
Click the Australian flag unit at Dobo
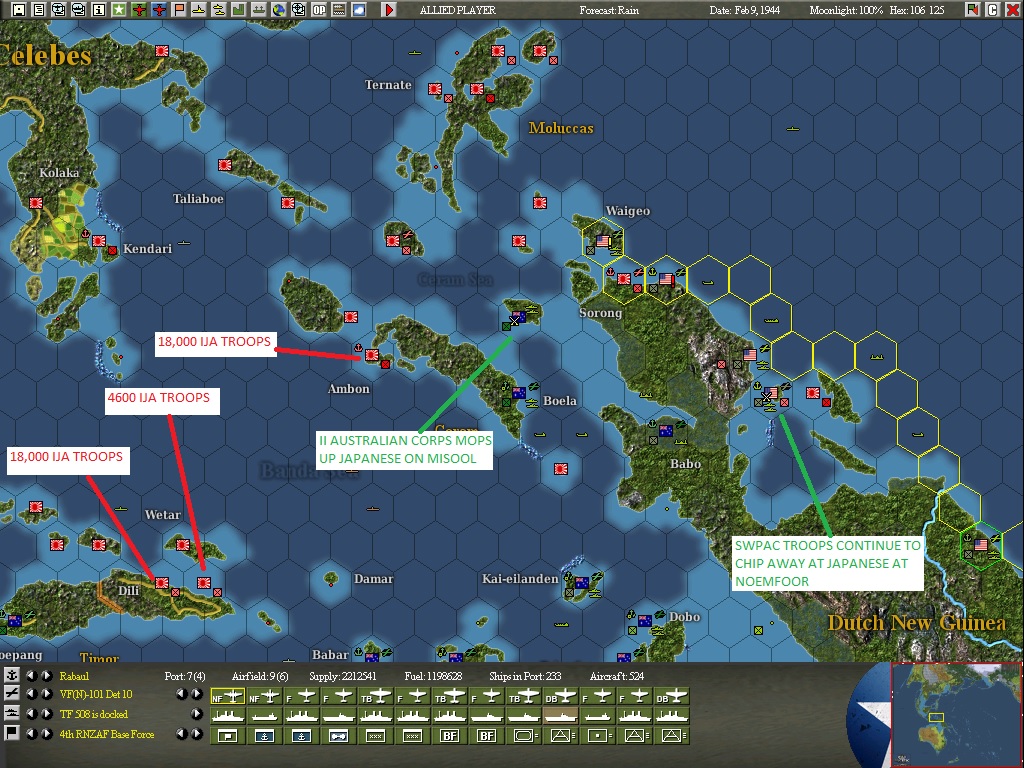(645, 621)
